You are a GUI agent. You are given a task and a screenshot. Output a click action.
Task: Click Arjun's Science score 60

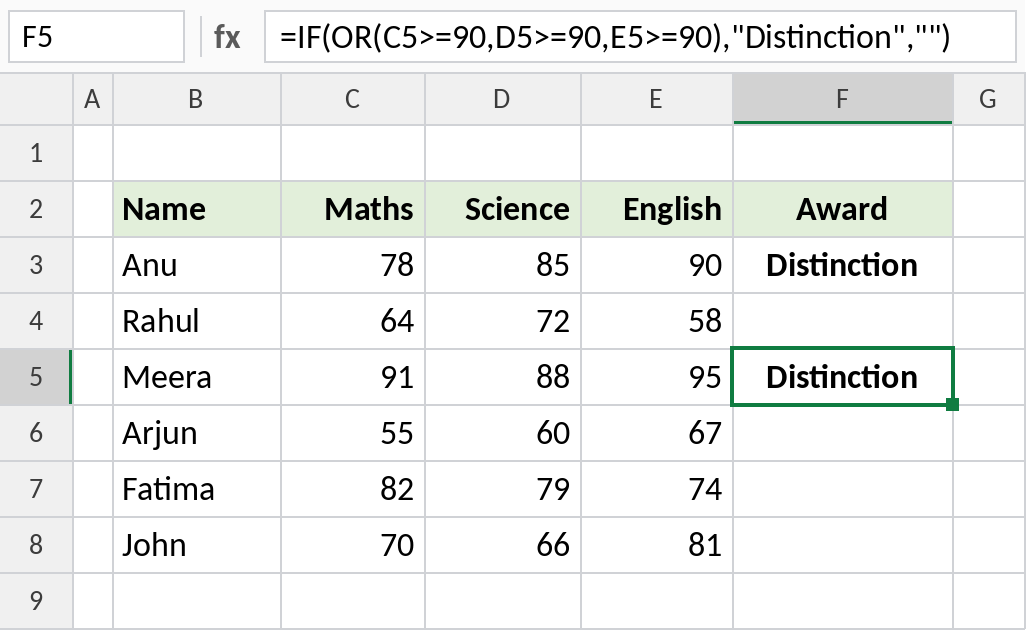tap(503, 433)
